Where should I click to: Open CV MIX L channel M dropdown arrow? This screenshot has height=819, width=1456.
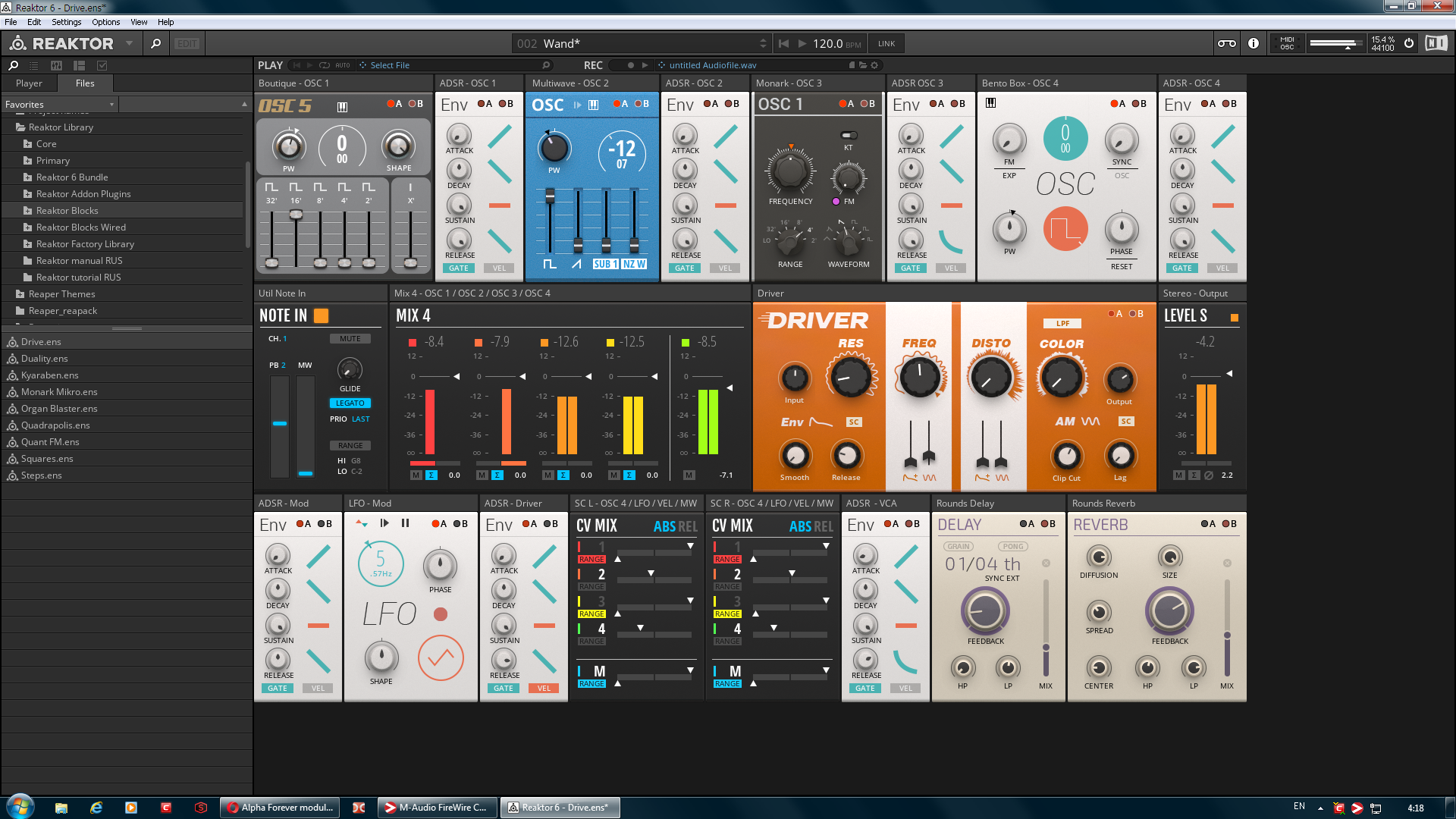point(690,670)
